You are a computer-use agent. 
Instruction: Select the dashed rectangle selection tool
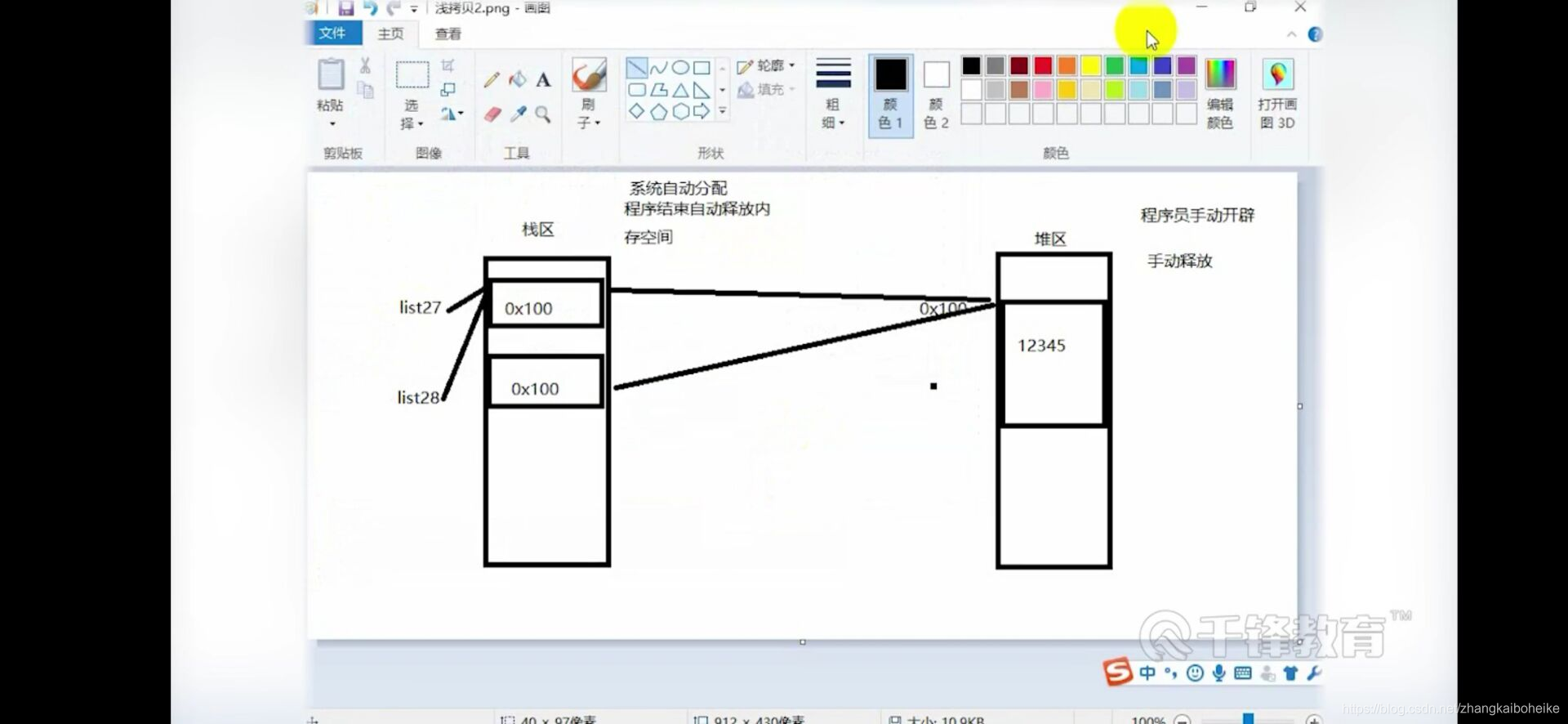tap(412, 74)
